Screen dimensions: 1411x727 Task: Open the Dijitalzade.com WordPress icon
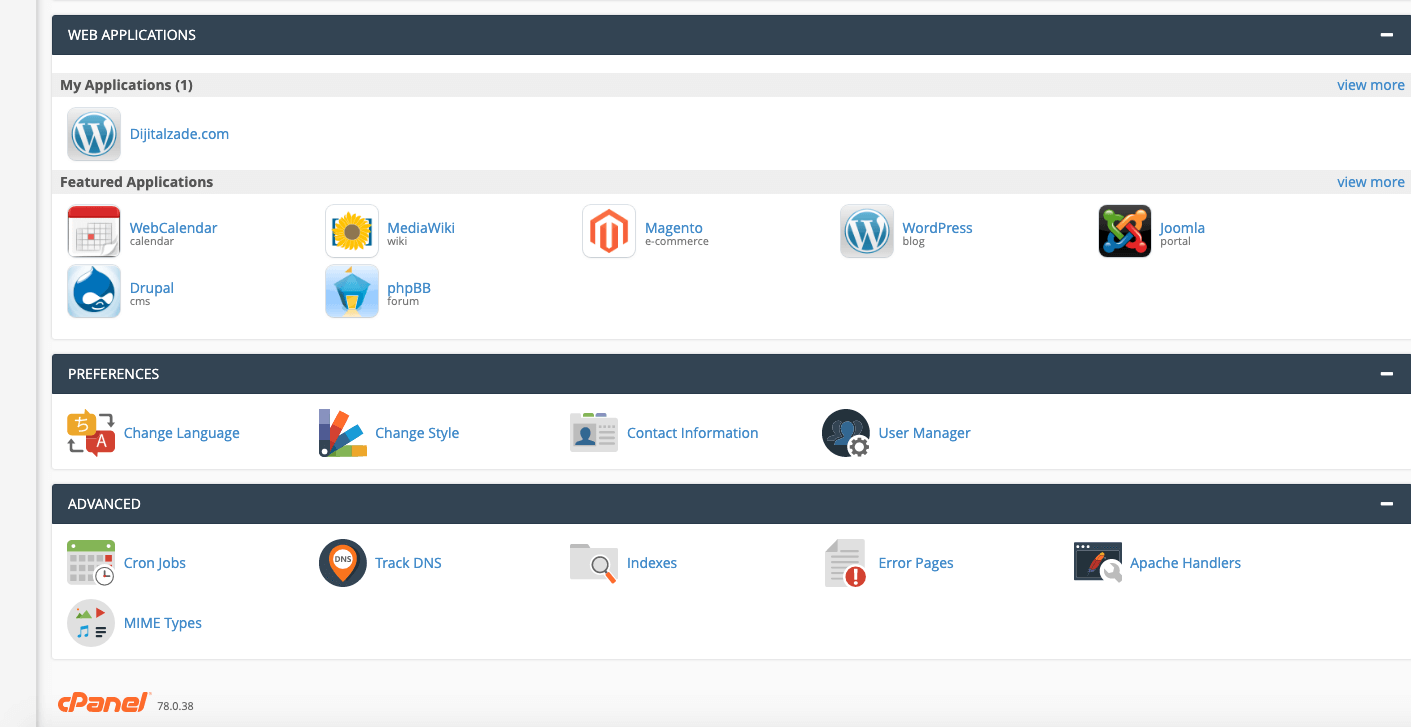(x=94, y=134)
